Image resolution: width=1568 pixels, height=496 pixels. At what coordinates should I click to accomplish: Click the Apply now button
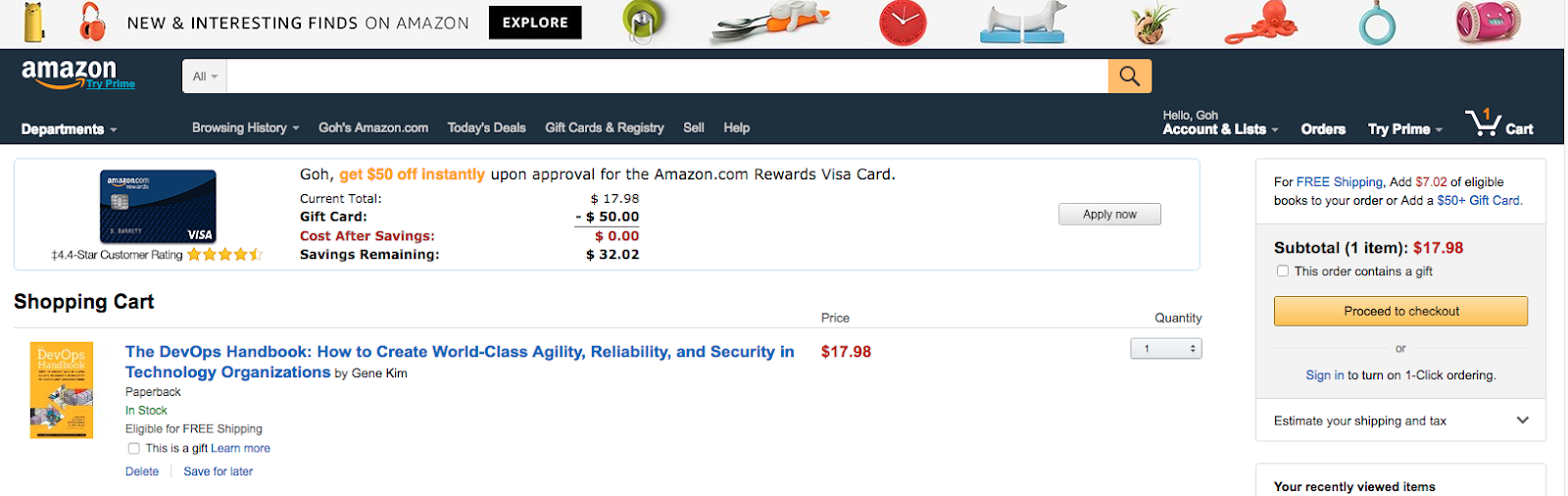click(x=1109, y=215)
